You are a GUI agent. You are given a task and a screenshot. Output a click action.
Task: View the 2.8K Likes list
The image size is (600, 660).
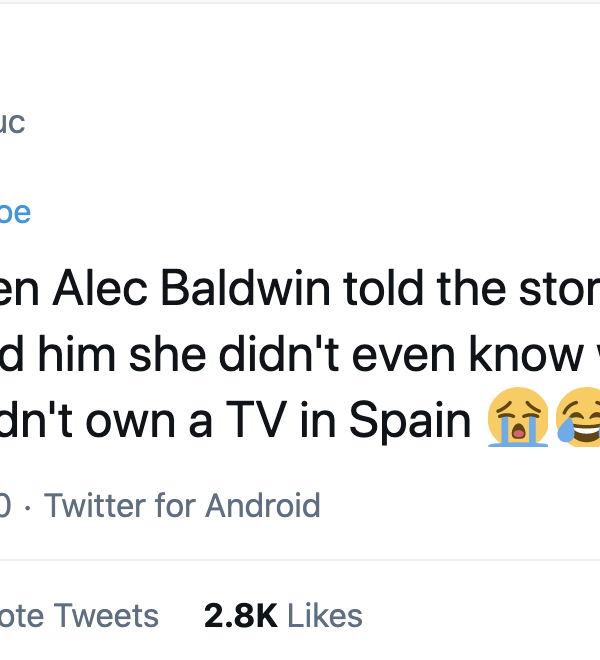[x=283, y=615]
